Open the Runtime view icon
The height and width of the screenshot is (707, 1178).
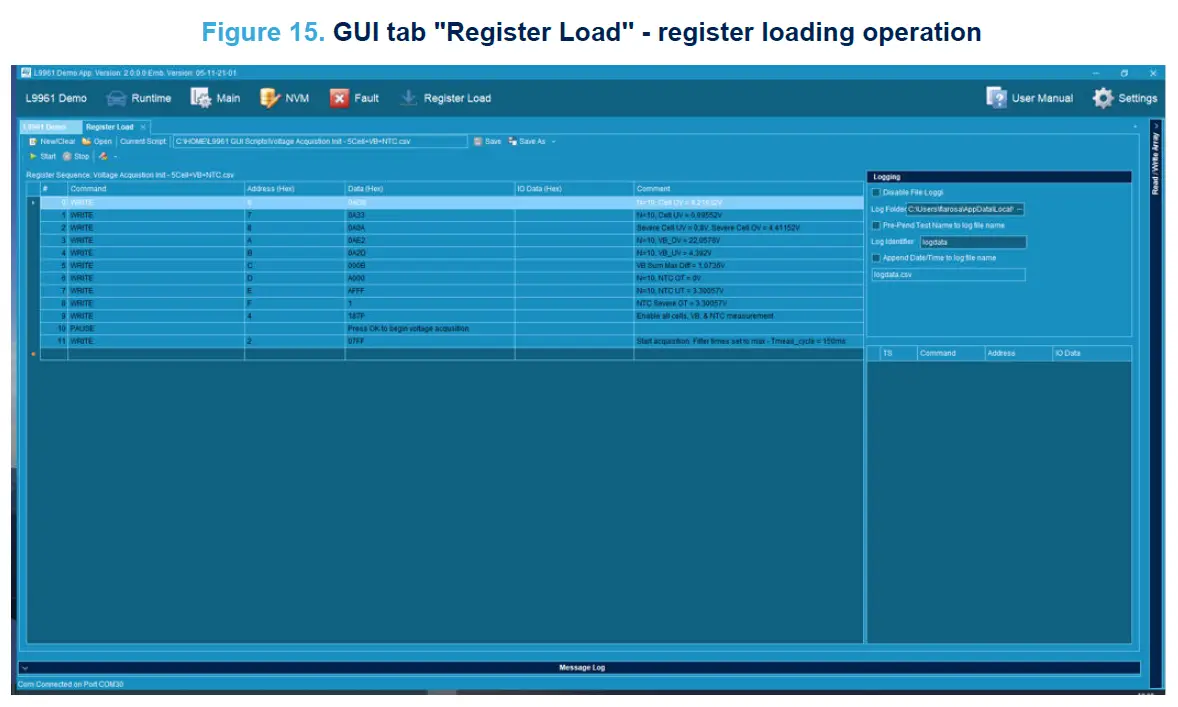coord(116,98)
